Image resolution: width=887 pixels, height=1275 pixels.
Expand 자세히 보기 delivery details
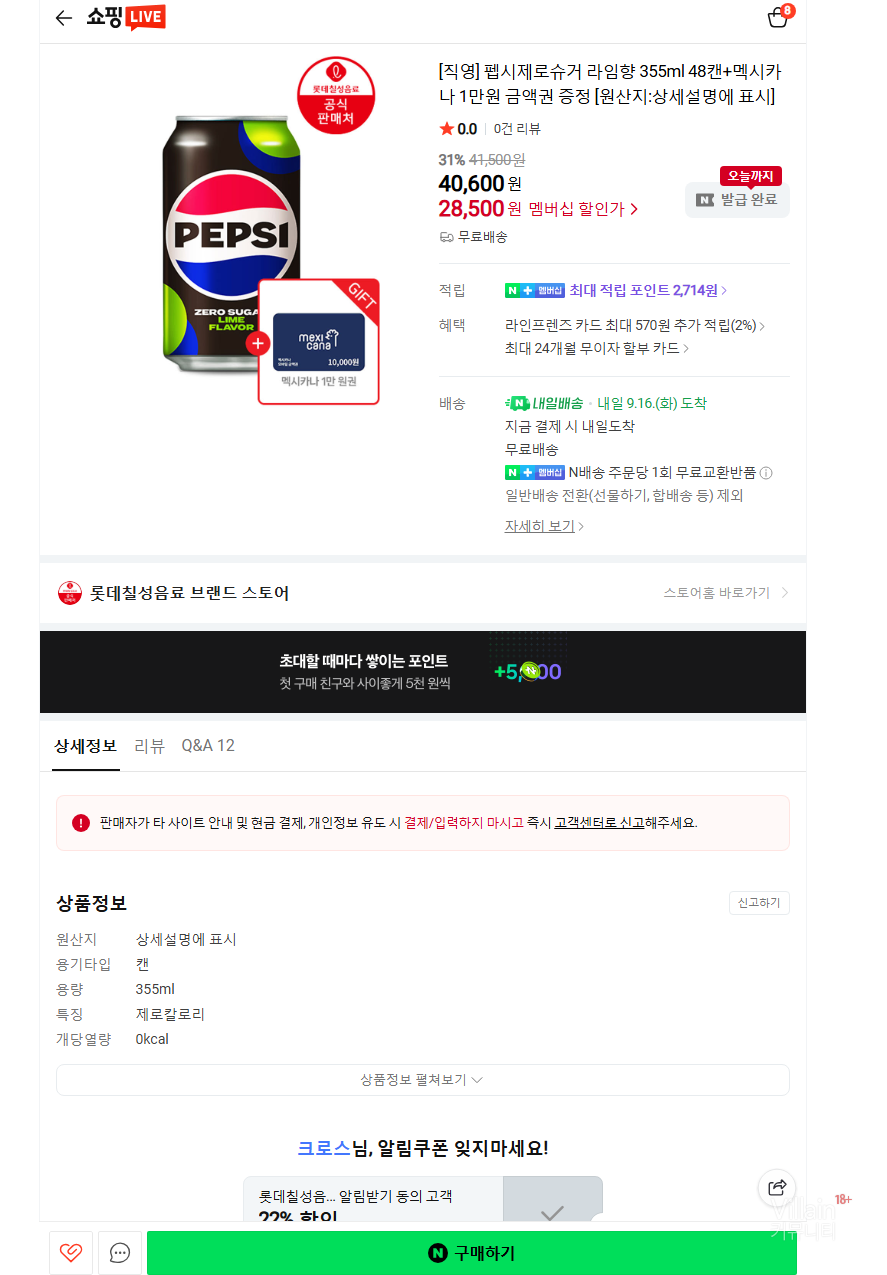pyautogui.click(x=544, y=526)
